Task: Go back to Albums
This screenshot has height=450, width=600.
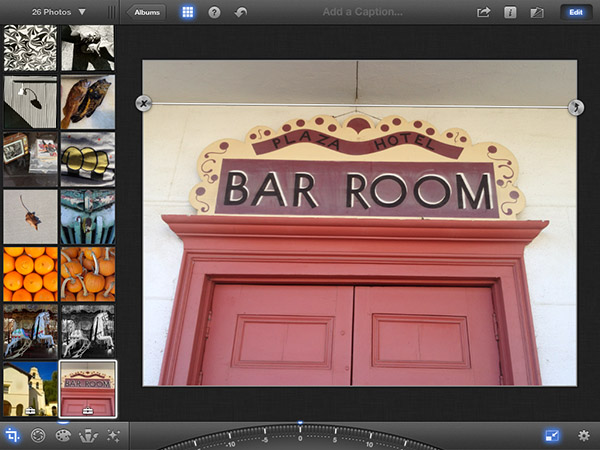Action: pos(146,12)
